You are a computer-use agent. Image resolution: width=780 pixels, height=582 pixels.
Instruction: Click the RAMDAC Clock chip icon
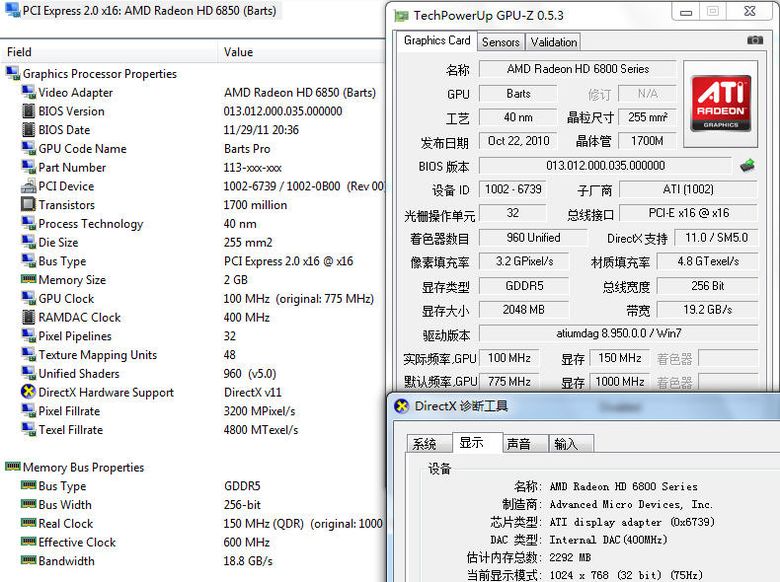point(28,316)
